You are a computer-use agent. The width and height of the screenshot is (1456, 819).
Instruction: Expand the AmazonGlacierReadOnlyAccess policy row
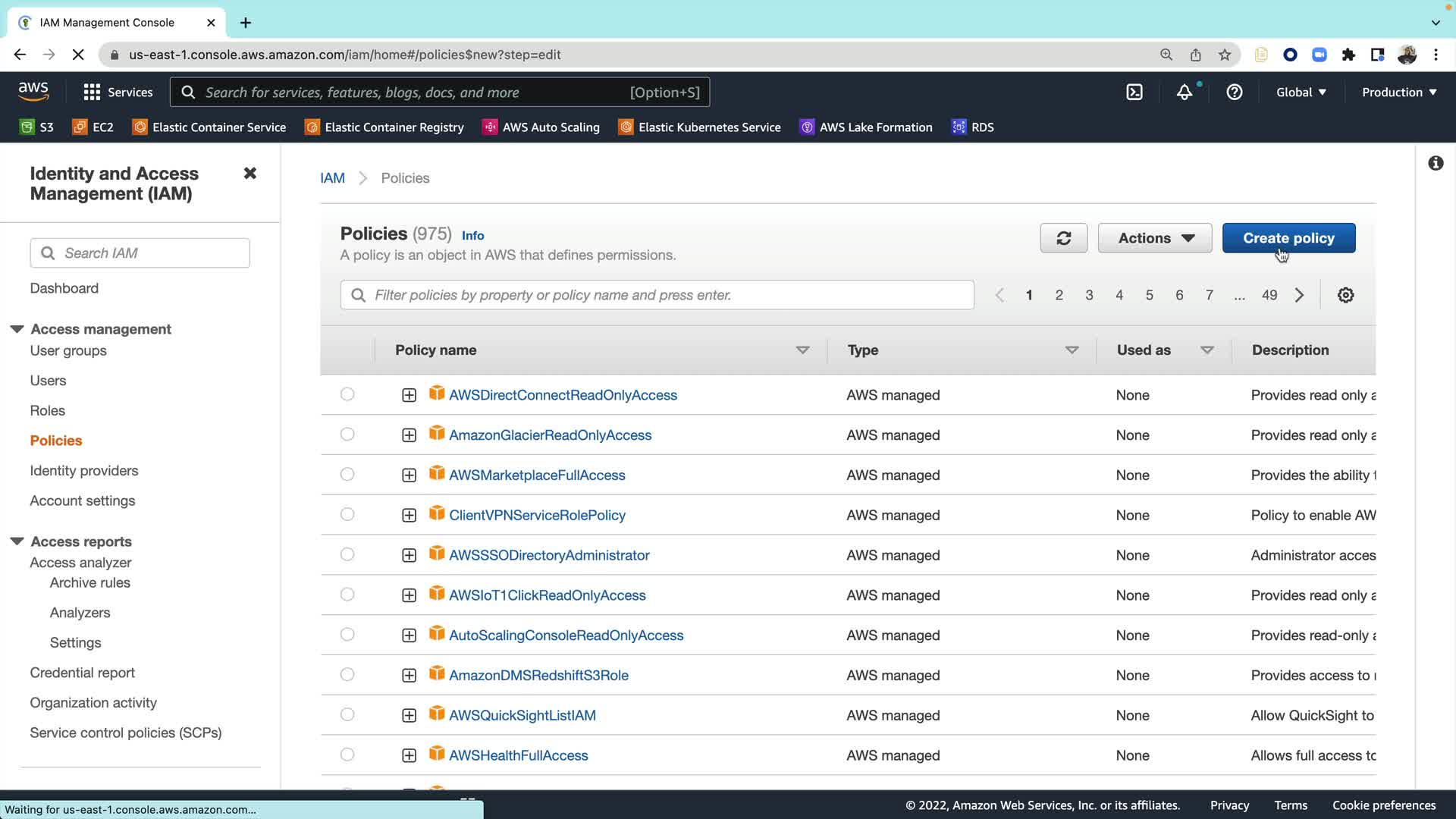point(409,435)
